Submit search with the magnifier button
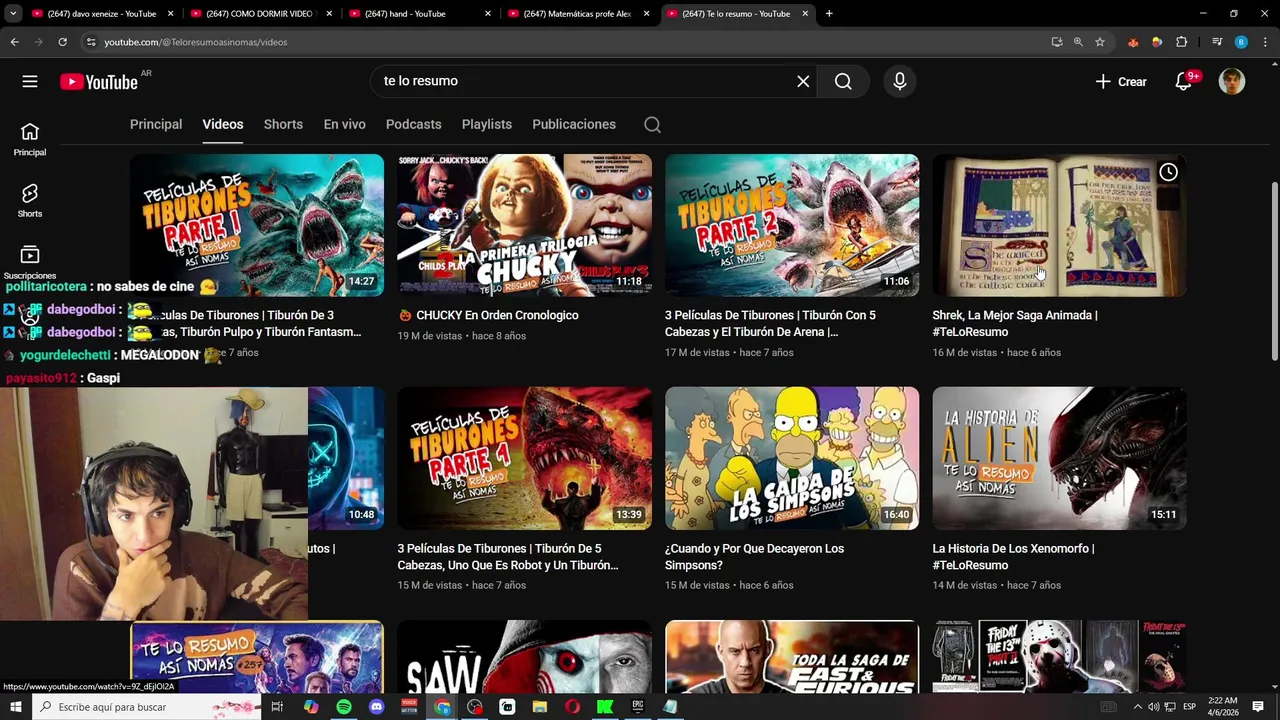 [843, 82]
